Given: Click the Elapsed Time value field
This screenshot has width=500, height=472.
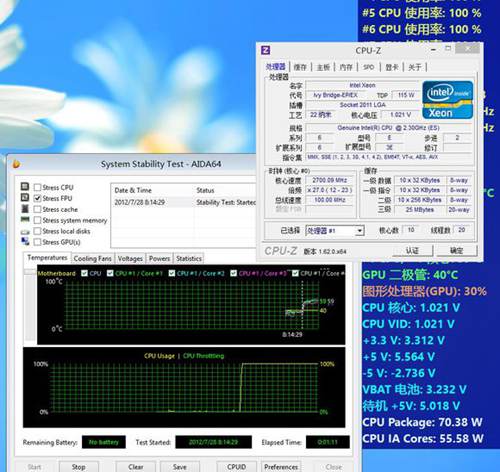Looking at the screenshot, I should 328,442.
